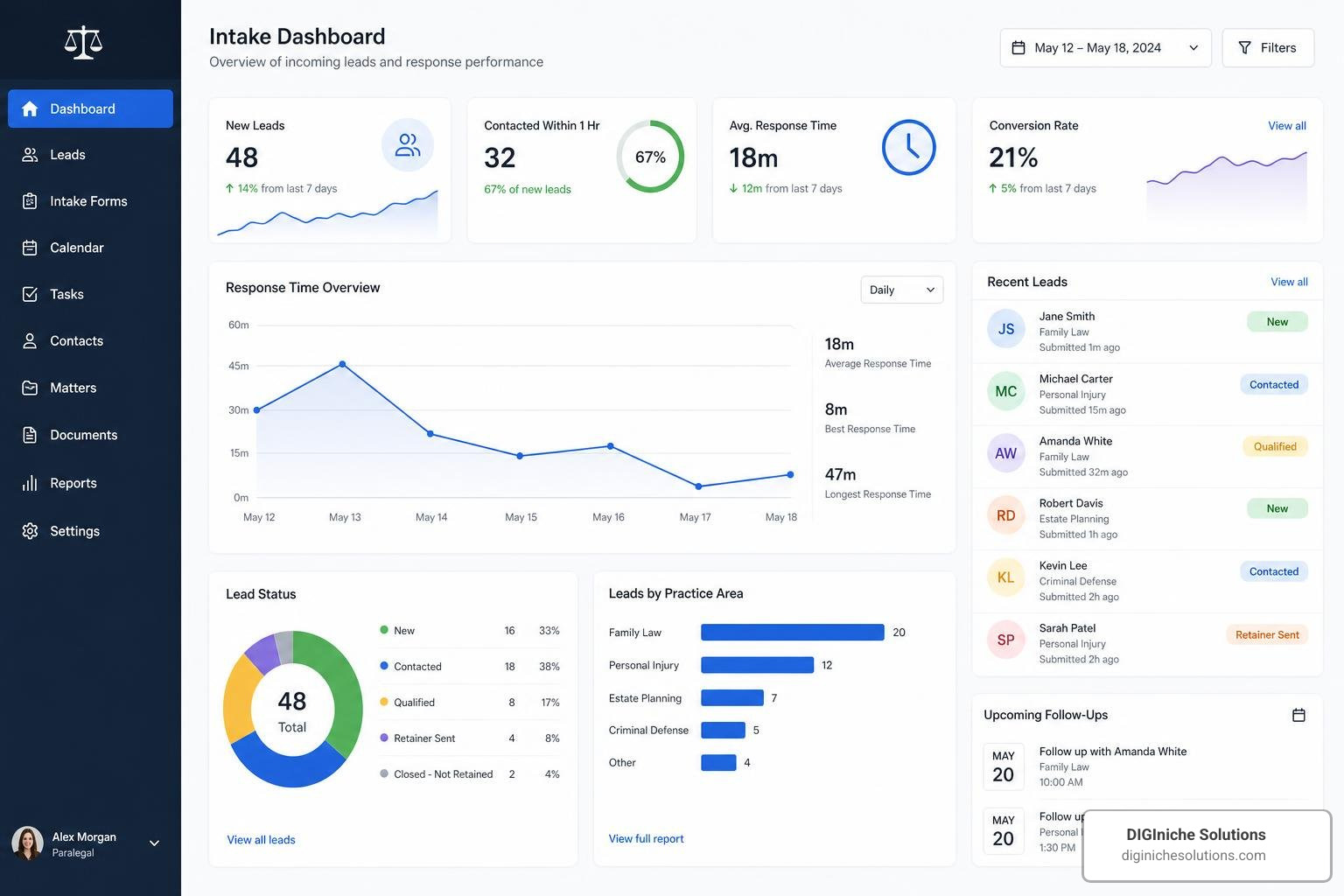
Task: Click the Family Law bar in practice area chart
Action: (x=793, y=632)
